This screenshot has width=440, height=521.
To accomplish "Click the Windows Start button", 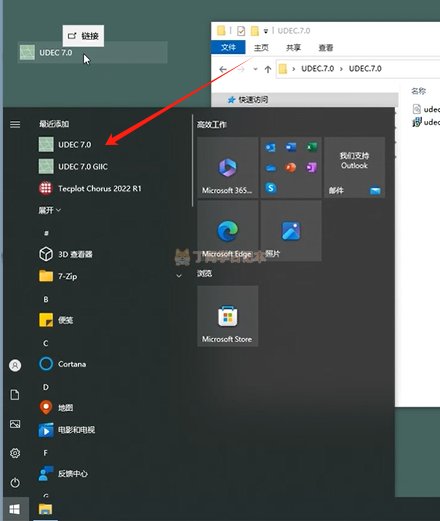I will click(15, 509).
